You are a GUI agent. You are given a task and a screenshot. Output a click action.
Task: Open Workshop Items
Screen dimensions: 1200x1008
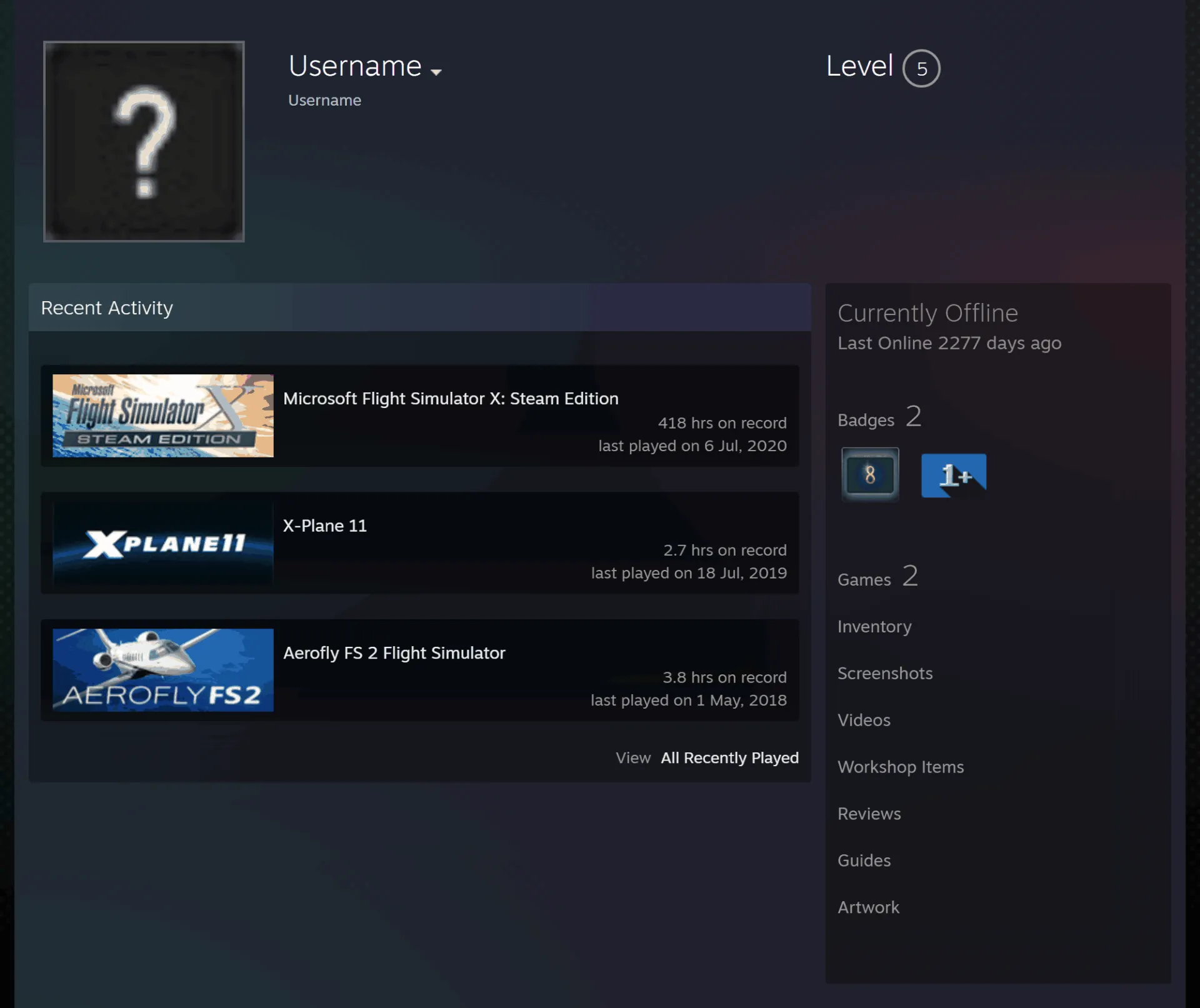(x=901, y=767)
